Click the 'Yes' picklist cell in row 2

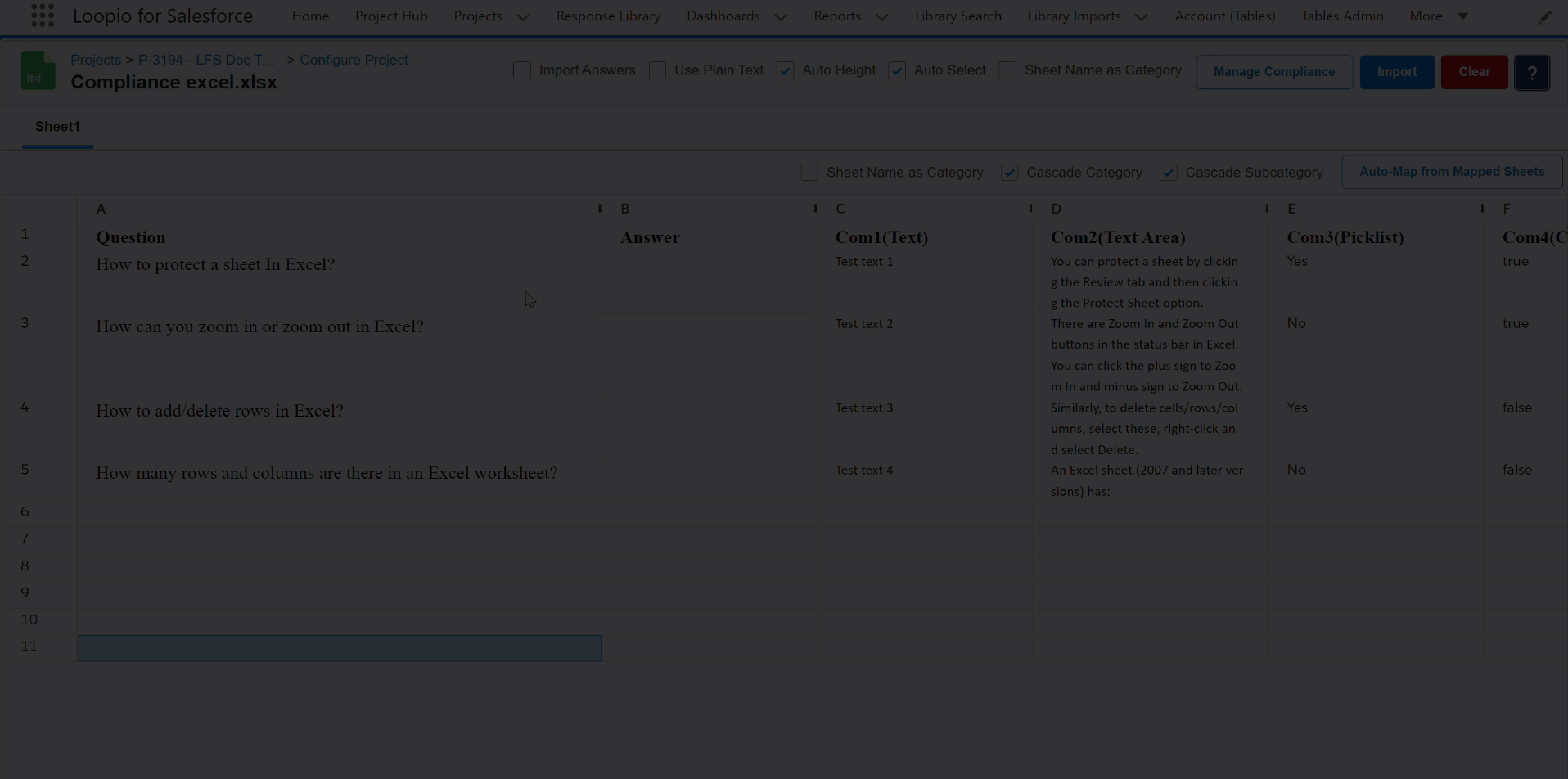[x=1376, y=281]
